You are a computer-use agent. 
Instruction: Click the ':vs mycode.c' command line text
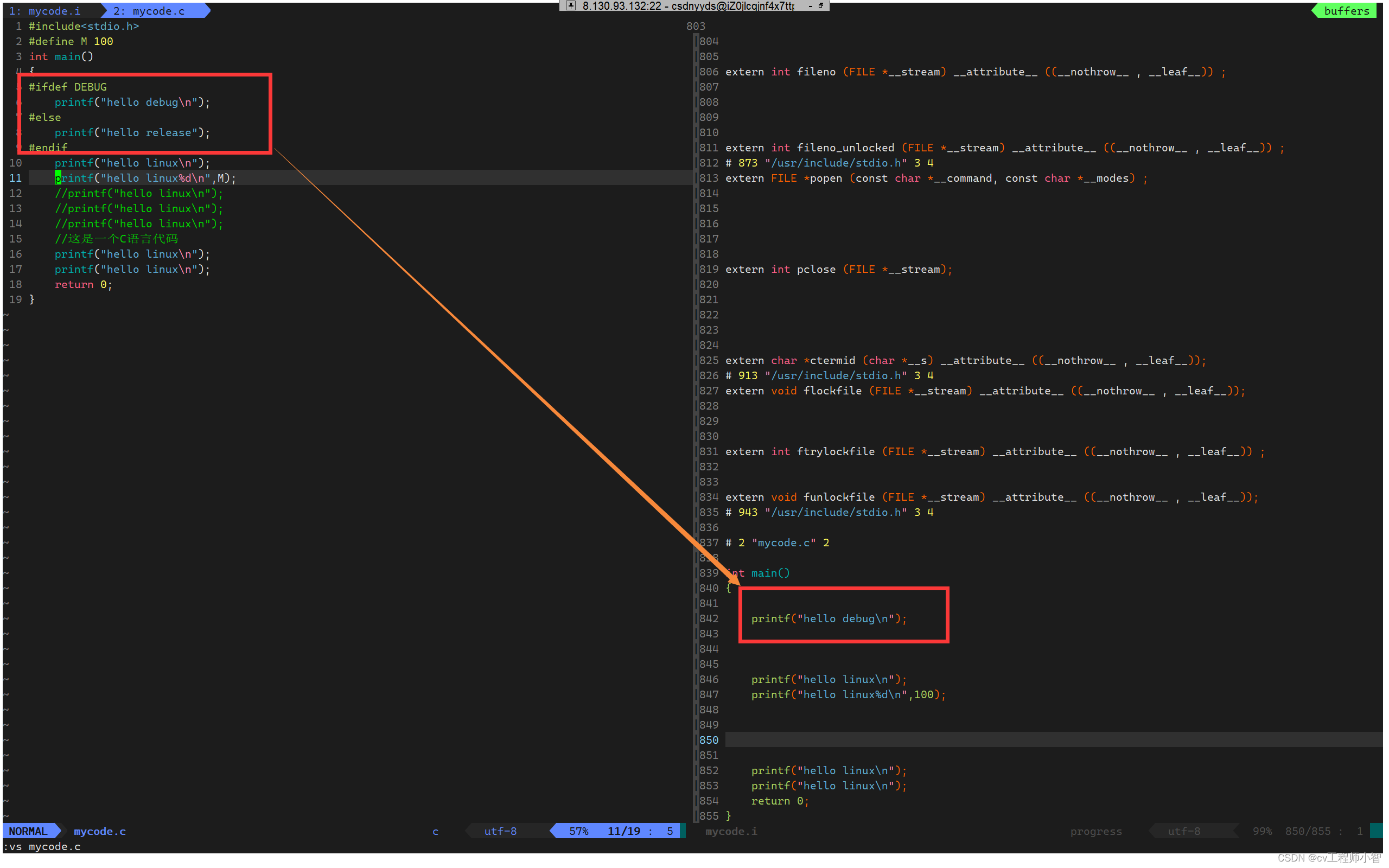[42, 847]
